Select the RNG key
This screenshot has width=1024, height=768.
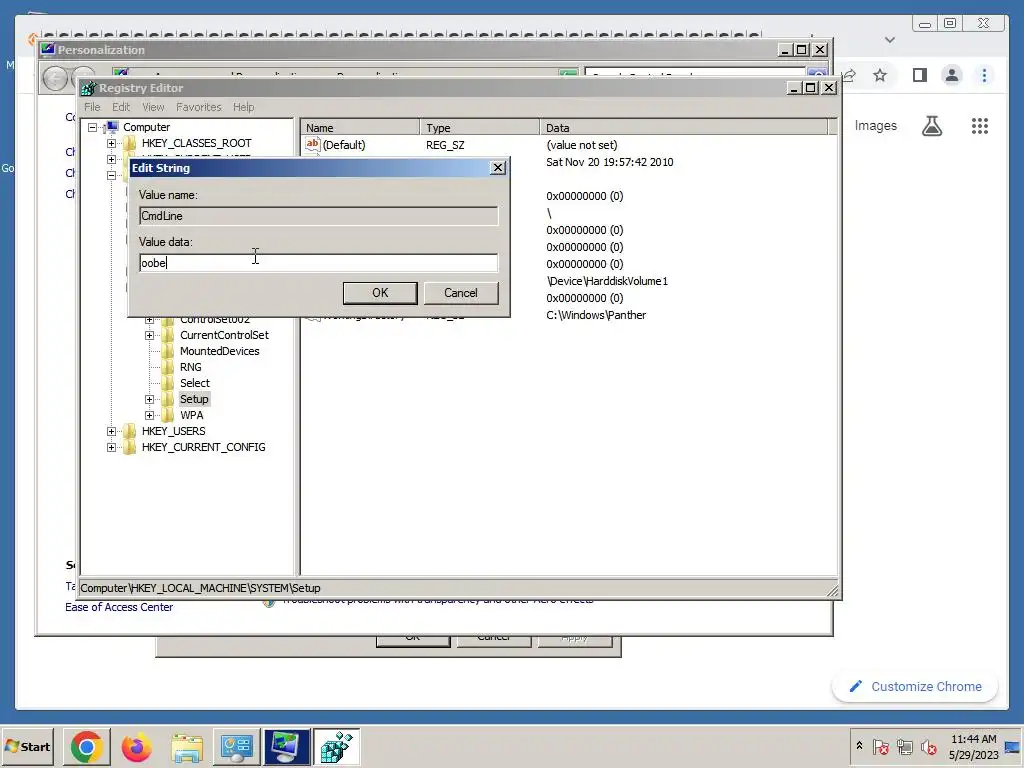(191, 367)
